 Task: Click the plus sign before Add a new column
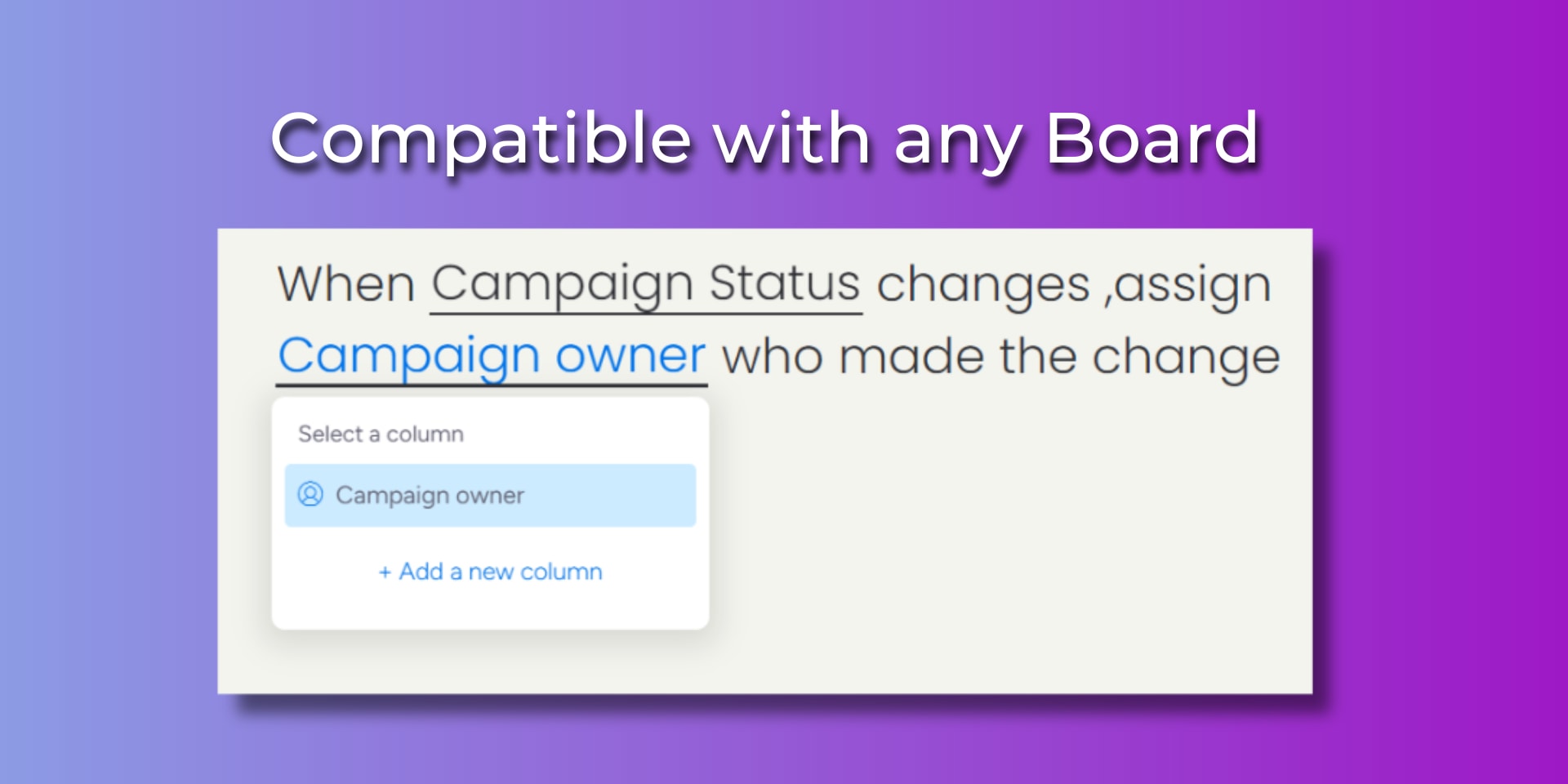click(x=385, y=572)
